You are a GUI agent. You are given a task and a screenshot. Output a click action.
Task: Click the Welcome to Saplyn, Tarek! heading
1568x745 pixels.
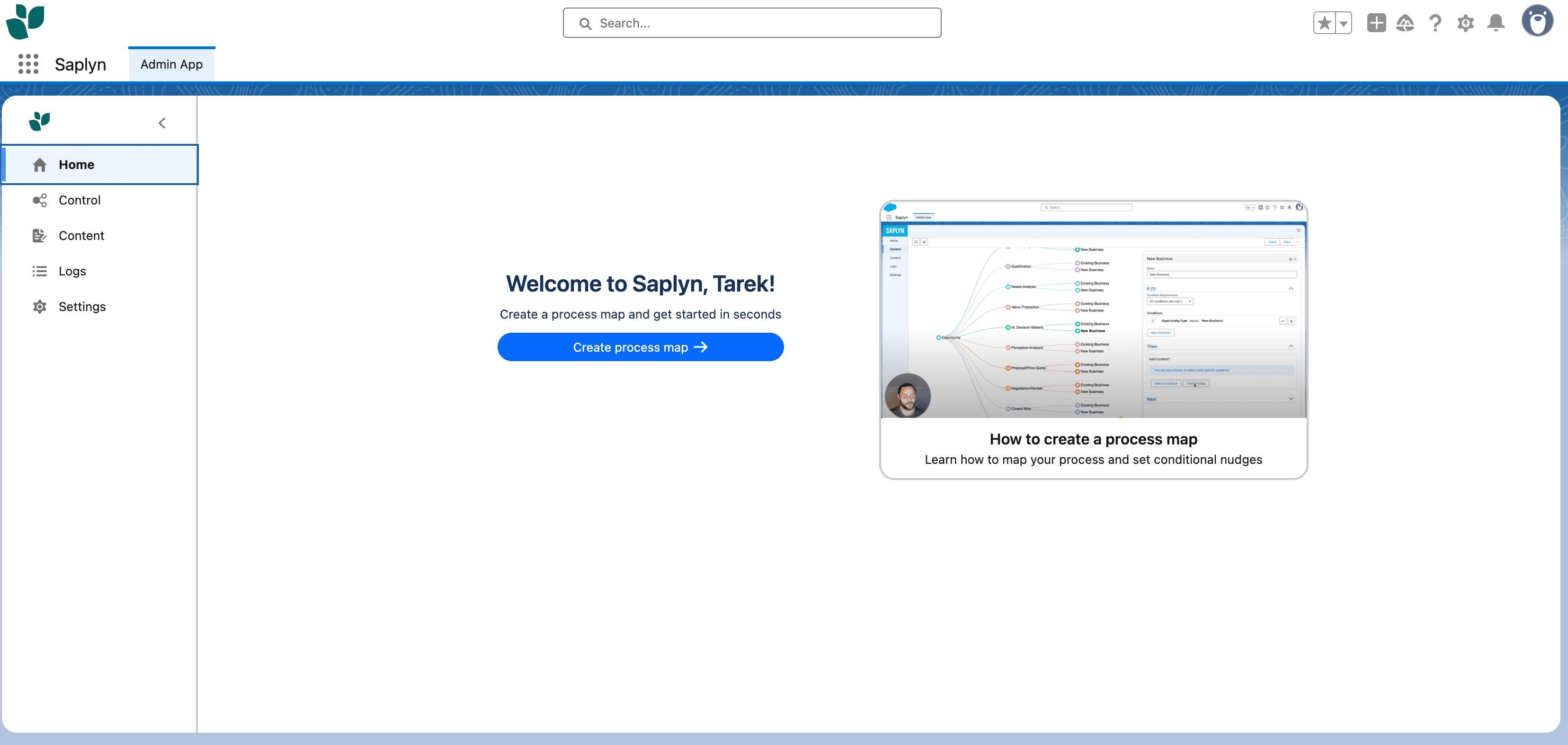click(x=641, y=284)
